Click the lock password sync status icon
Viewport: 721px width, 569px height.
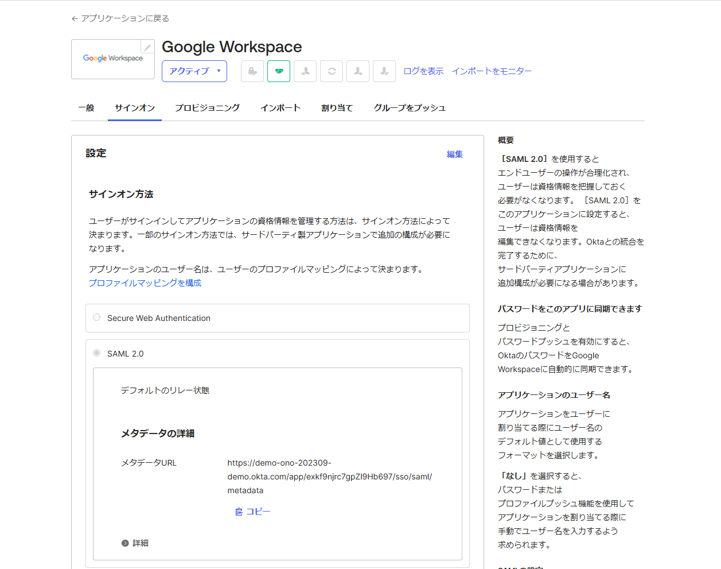coord(252,71)
